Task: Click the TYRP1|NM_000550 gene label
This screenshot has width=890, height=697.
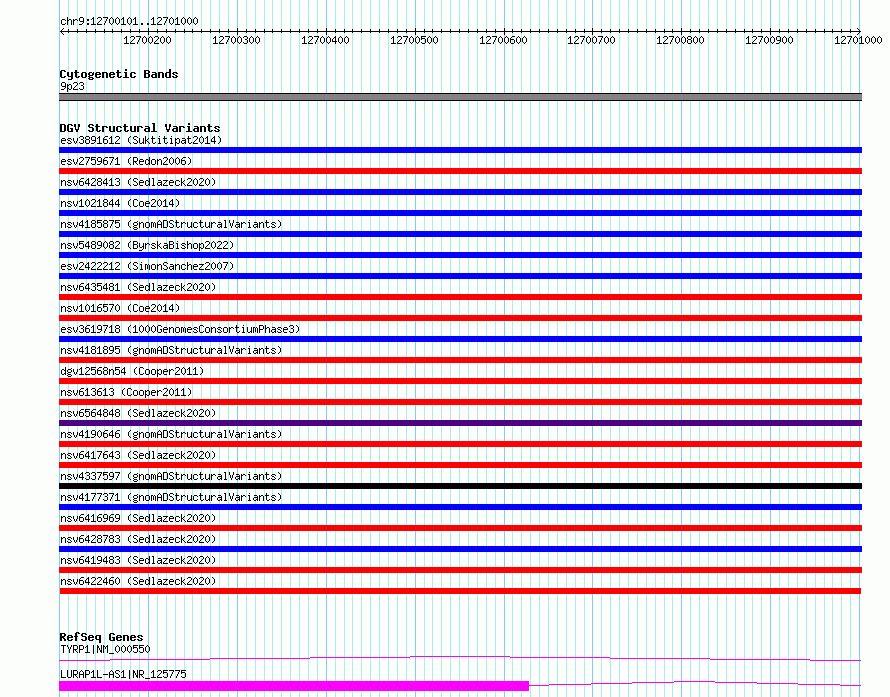Action: click(105, 649)
